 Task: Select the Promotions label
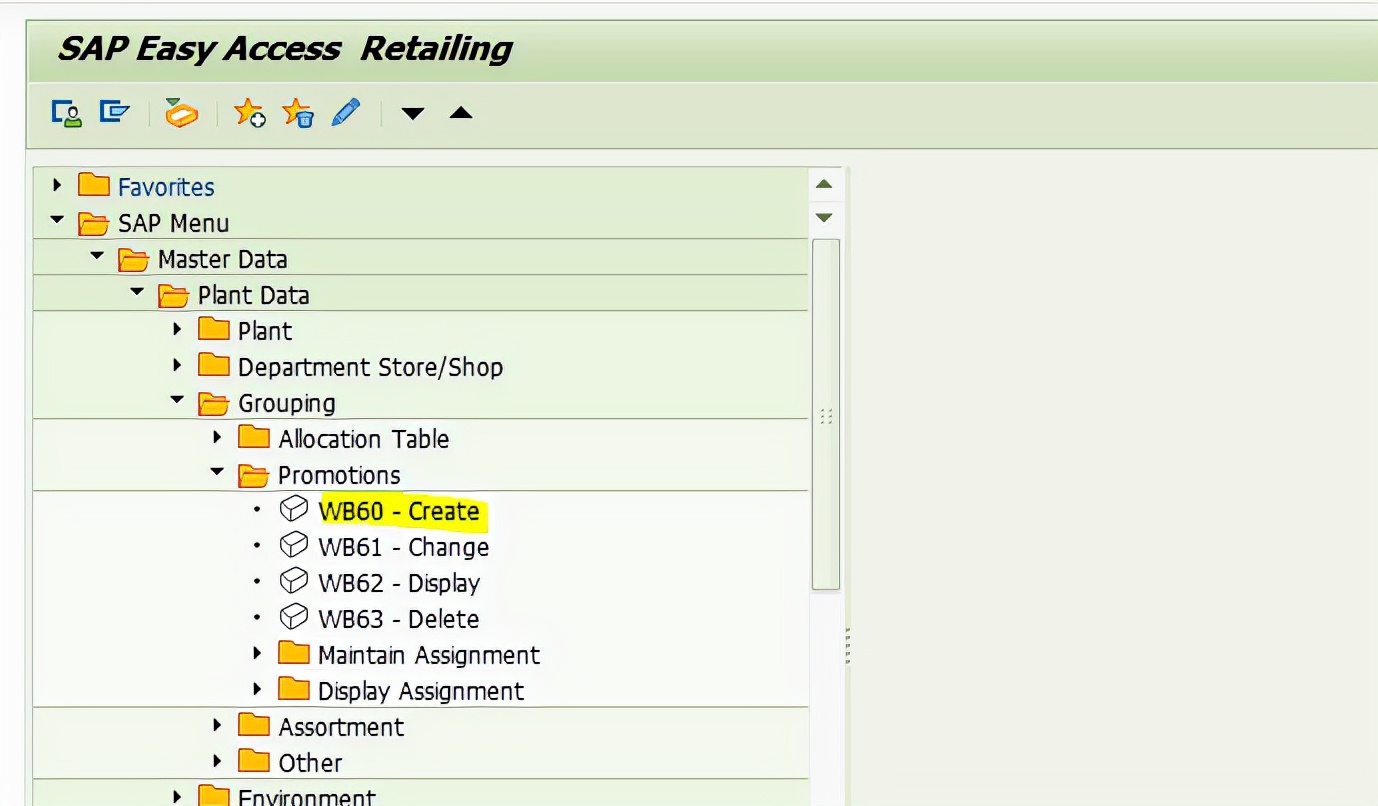click(x=339, y=475)
